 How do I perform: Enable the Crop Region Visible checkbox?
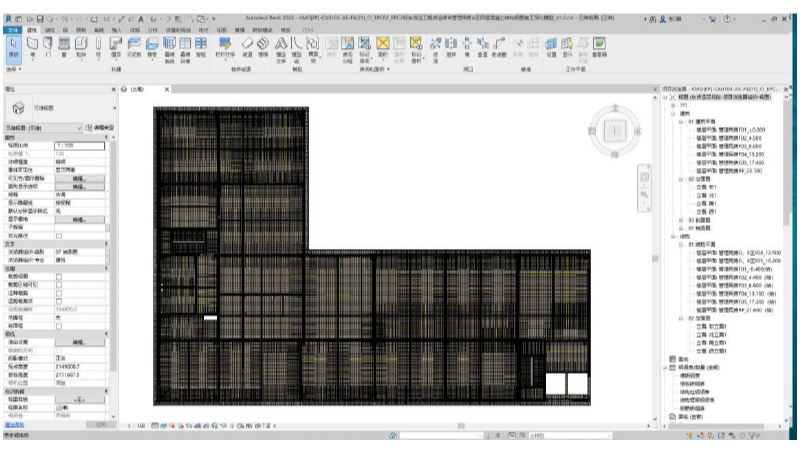point(58,283)
